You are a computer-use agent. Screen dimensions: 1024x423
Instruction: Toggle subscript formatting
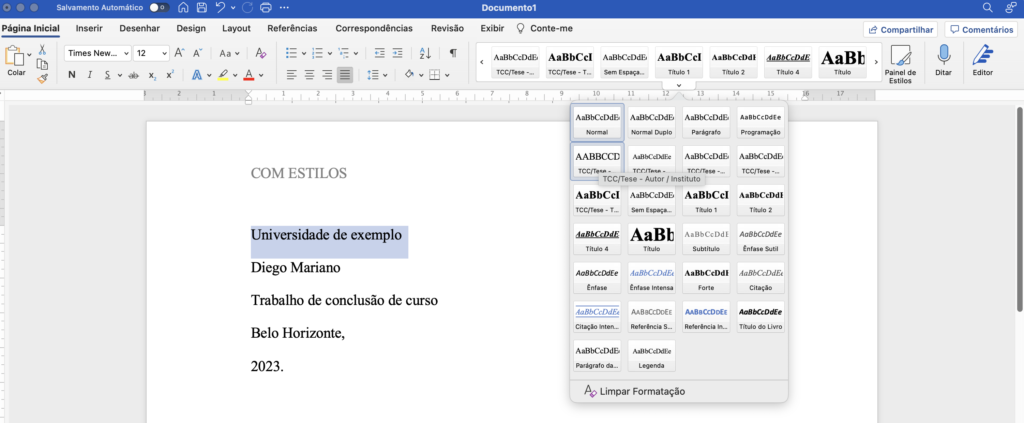click(x=152, y=75)
